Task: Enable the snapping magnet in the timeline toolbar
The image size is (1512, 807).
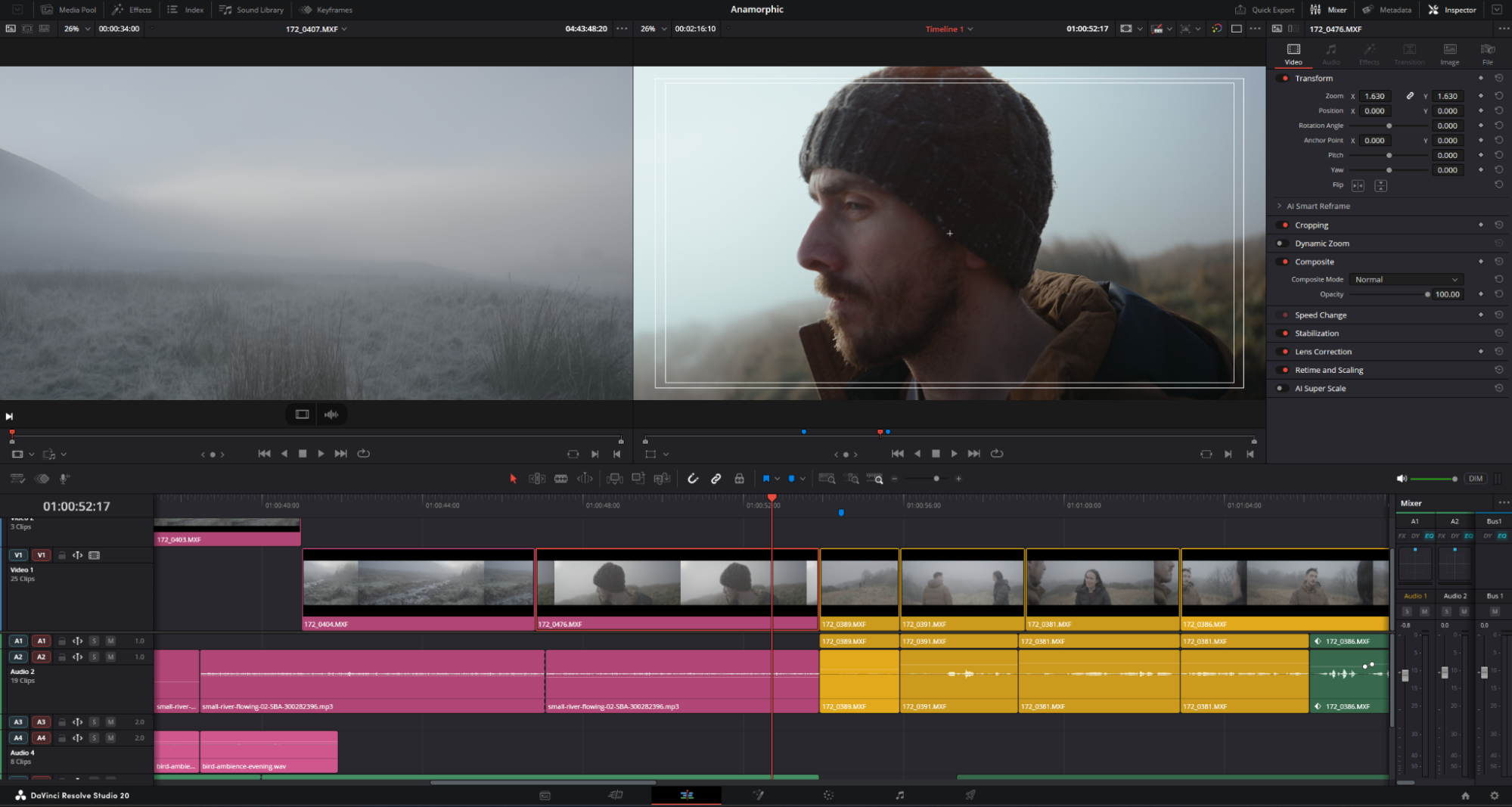Action: pyautogui.click(x=693, y=479)
